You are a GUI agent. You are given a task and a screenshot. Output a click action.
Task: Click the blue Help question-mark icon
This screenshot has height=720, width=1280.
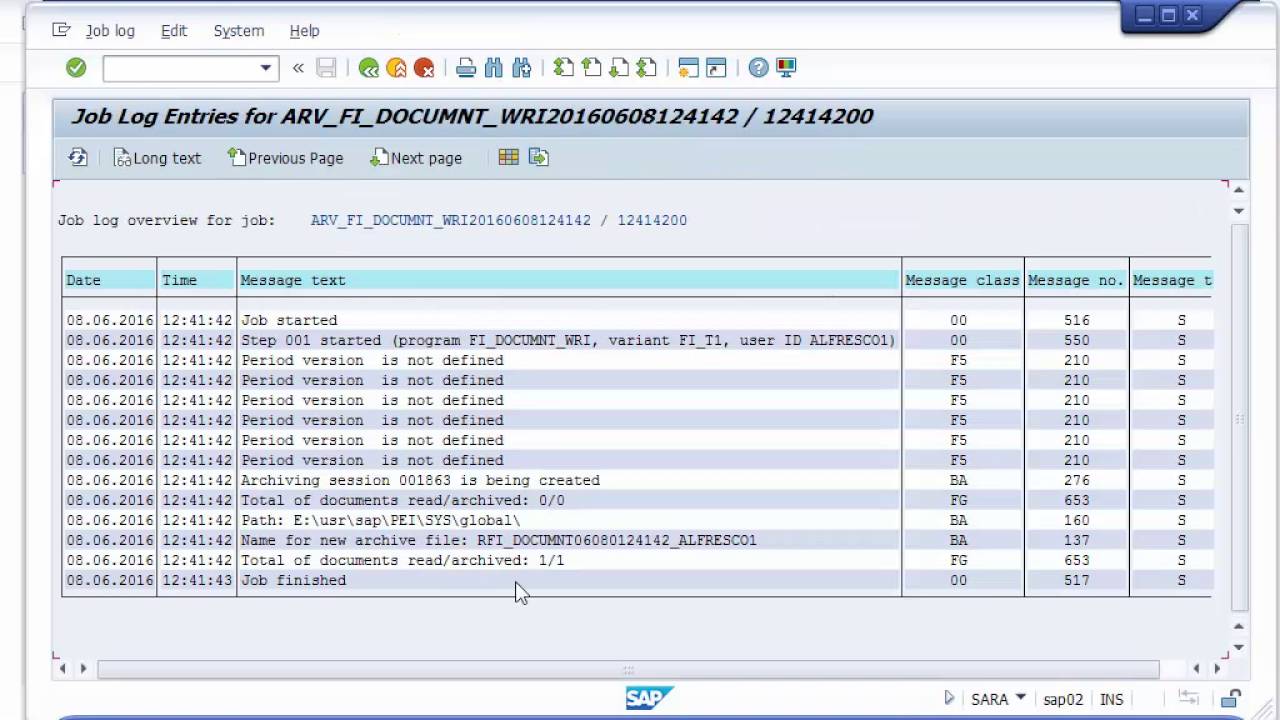(759, 68)
